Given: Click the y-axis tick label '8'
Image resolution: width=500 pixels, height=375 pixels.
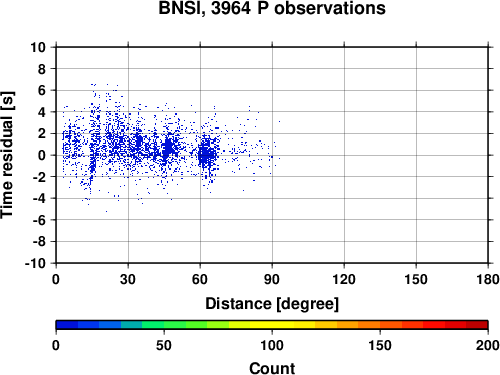Looking at the screenshot, I should (x=41, y=69).
